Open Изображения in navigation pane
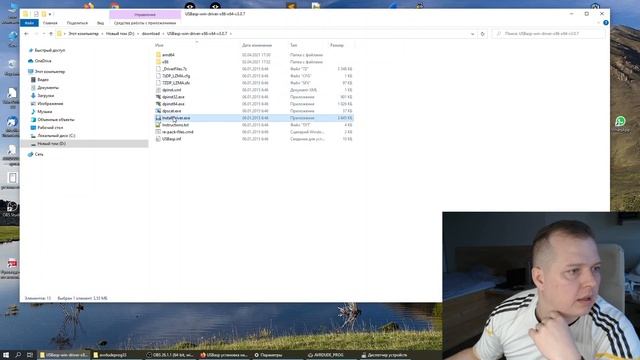640x360 pixels. (50, 104)
